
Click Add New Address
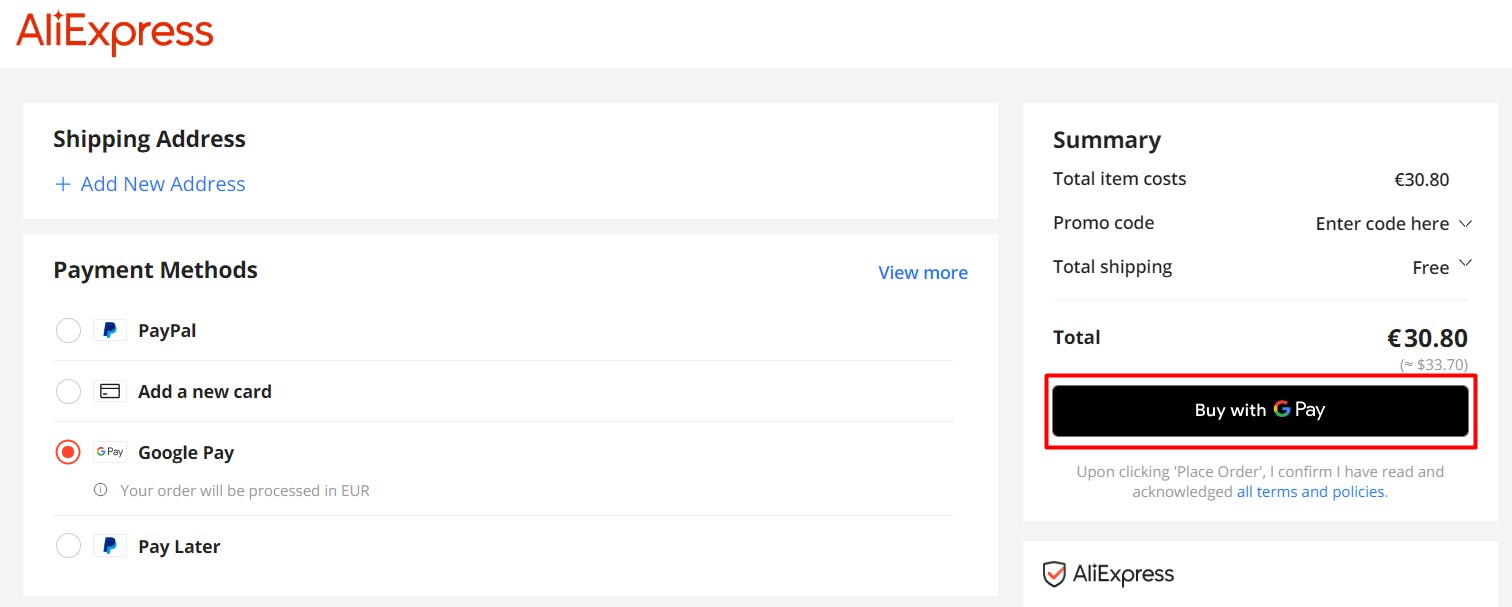150,184
